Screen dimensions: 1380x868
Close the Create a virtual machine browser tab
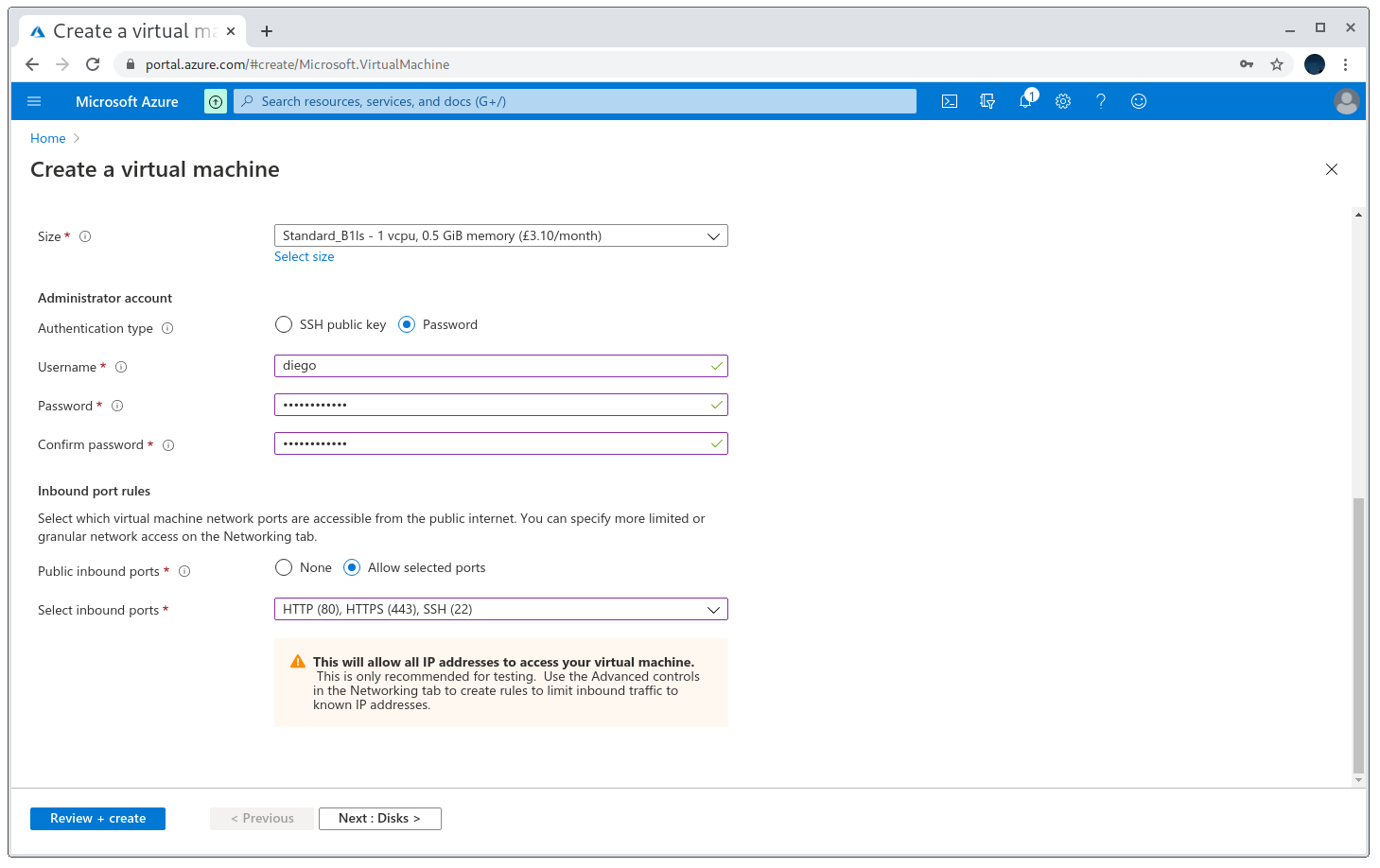pos(231,31)
